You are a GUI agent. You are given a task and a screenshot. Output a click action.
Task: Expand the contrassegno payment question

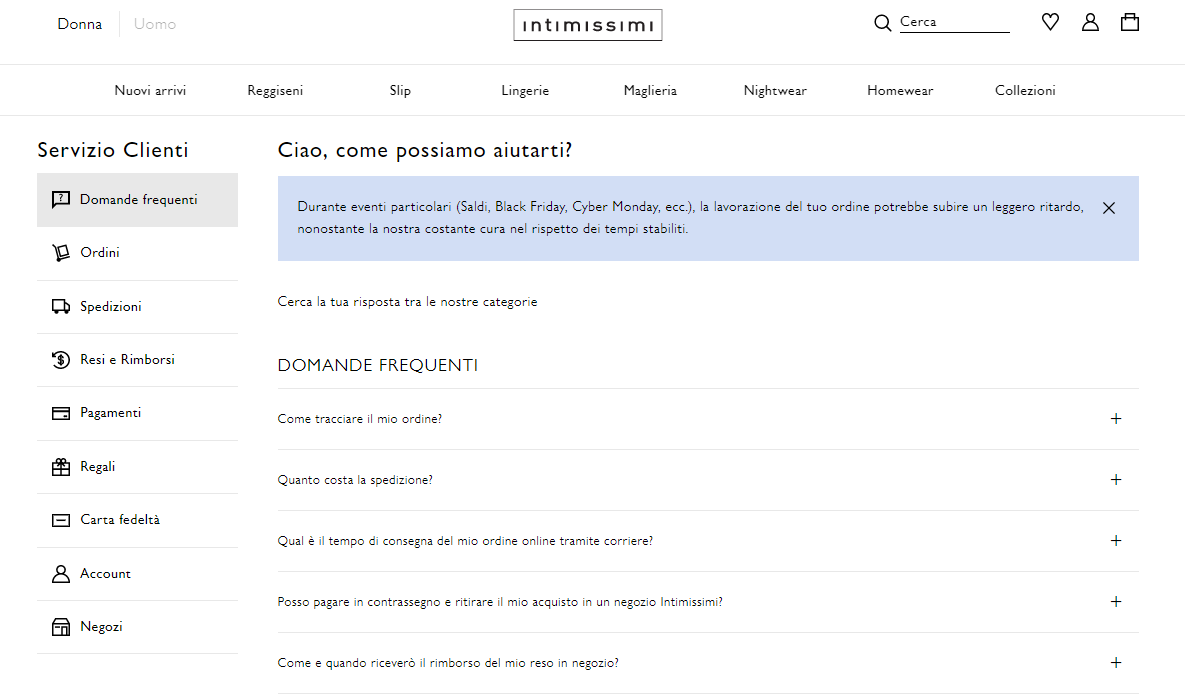point(1116,602)
